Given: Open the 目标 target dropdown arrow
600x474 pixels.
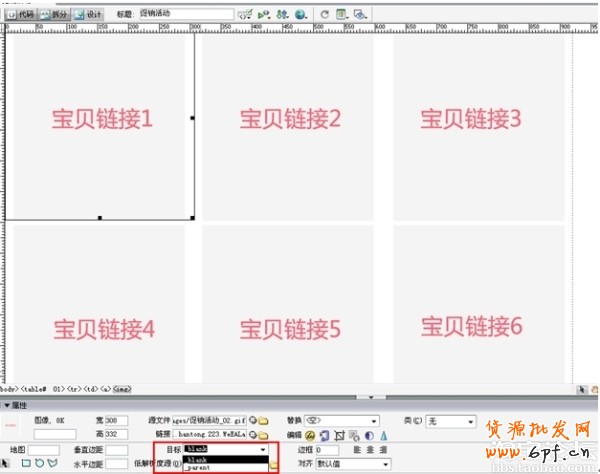Looking at the screenshot, I should point(263,450).
